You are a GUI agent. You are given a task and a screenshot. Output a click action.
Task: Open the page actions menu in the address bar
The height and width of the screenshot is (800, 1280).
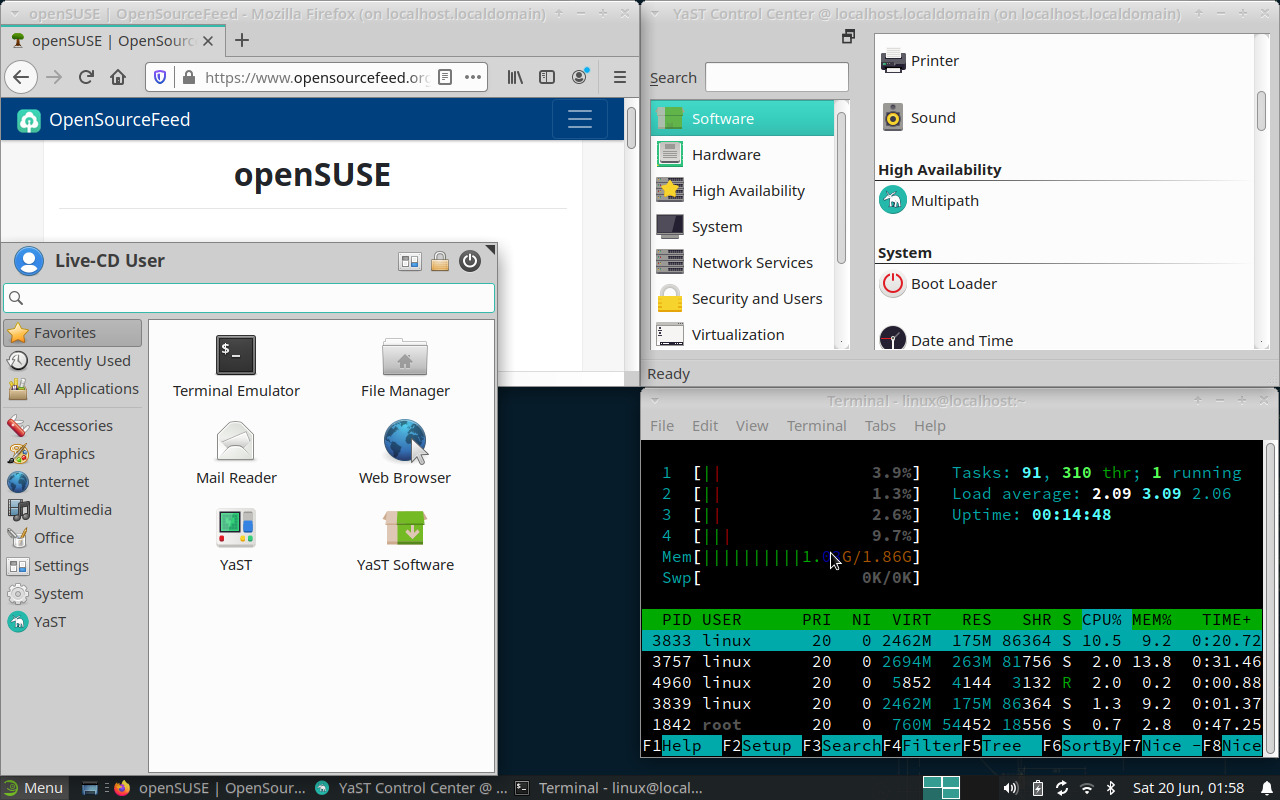click(474, 76)
